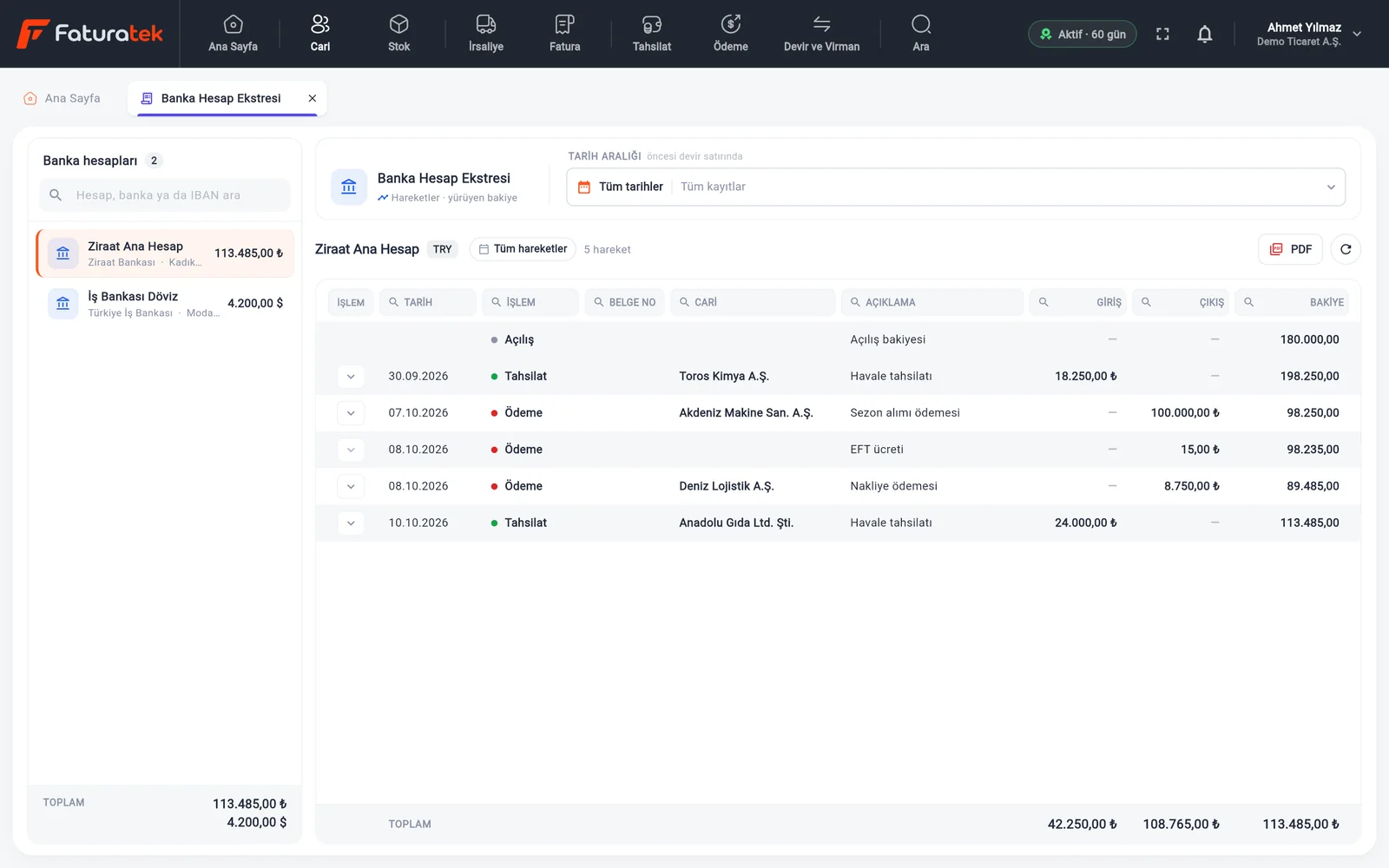Click the GİRİŞ column filter

pyautogui.click(x=1077, y=302)
